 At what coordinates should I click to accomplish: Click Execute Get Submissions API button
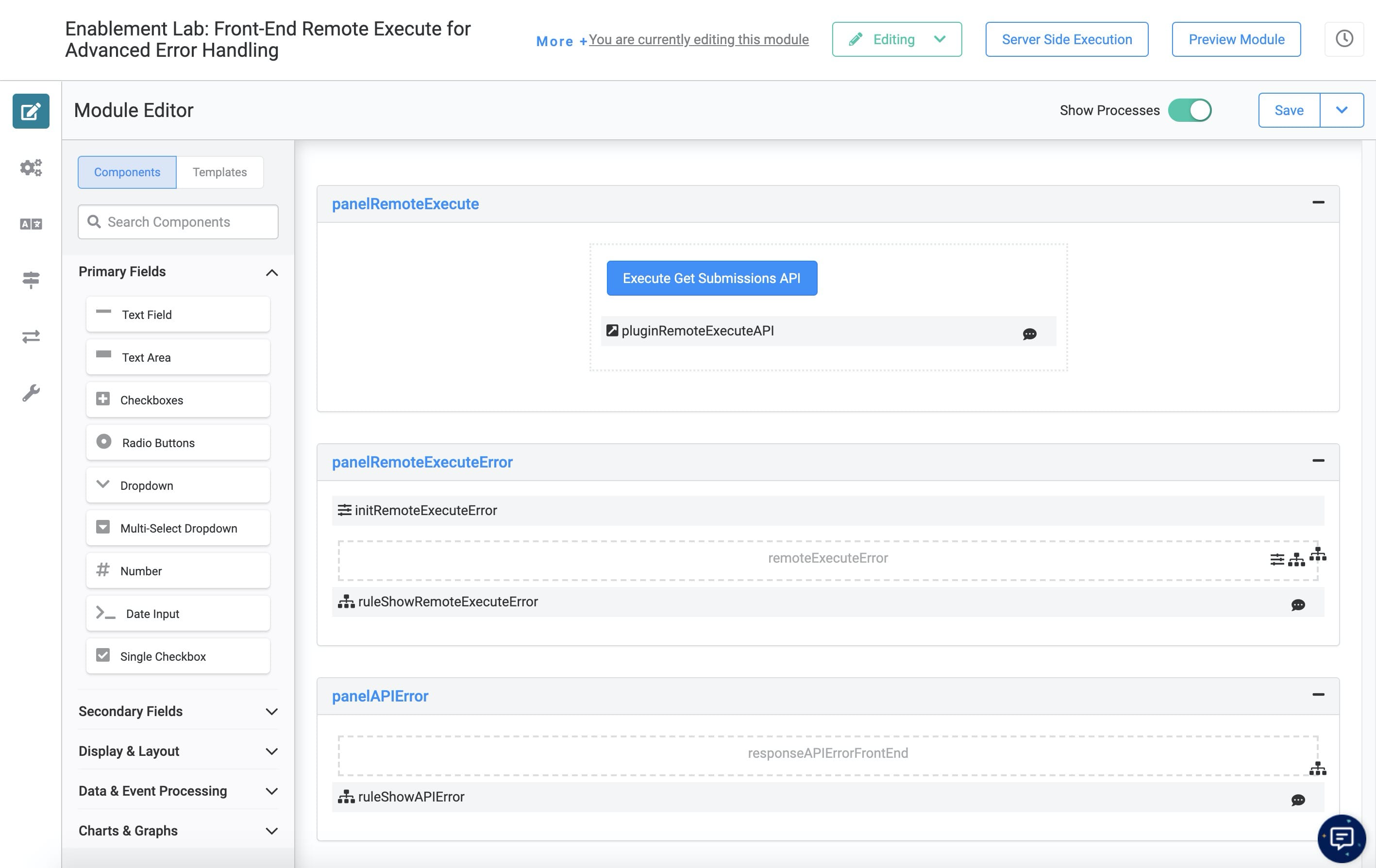click(711, 278)
